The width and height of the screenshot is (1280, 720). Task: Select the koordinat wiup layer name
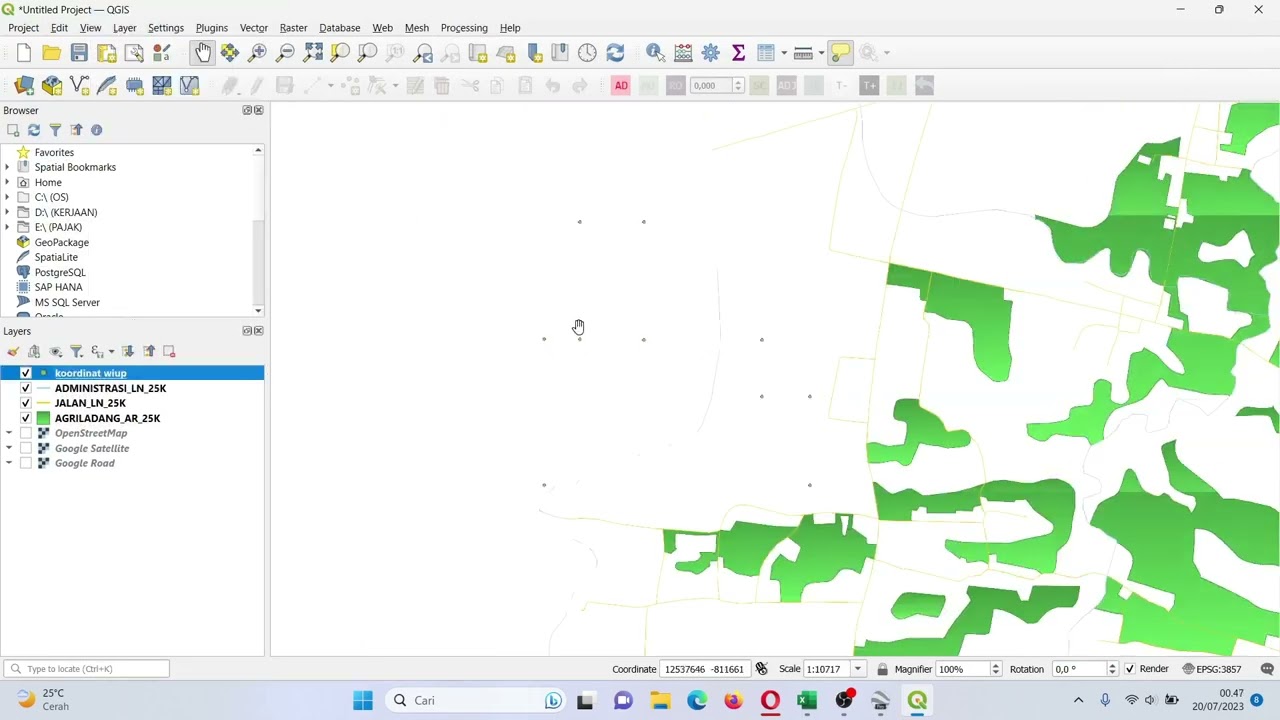91,373
